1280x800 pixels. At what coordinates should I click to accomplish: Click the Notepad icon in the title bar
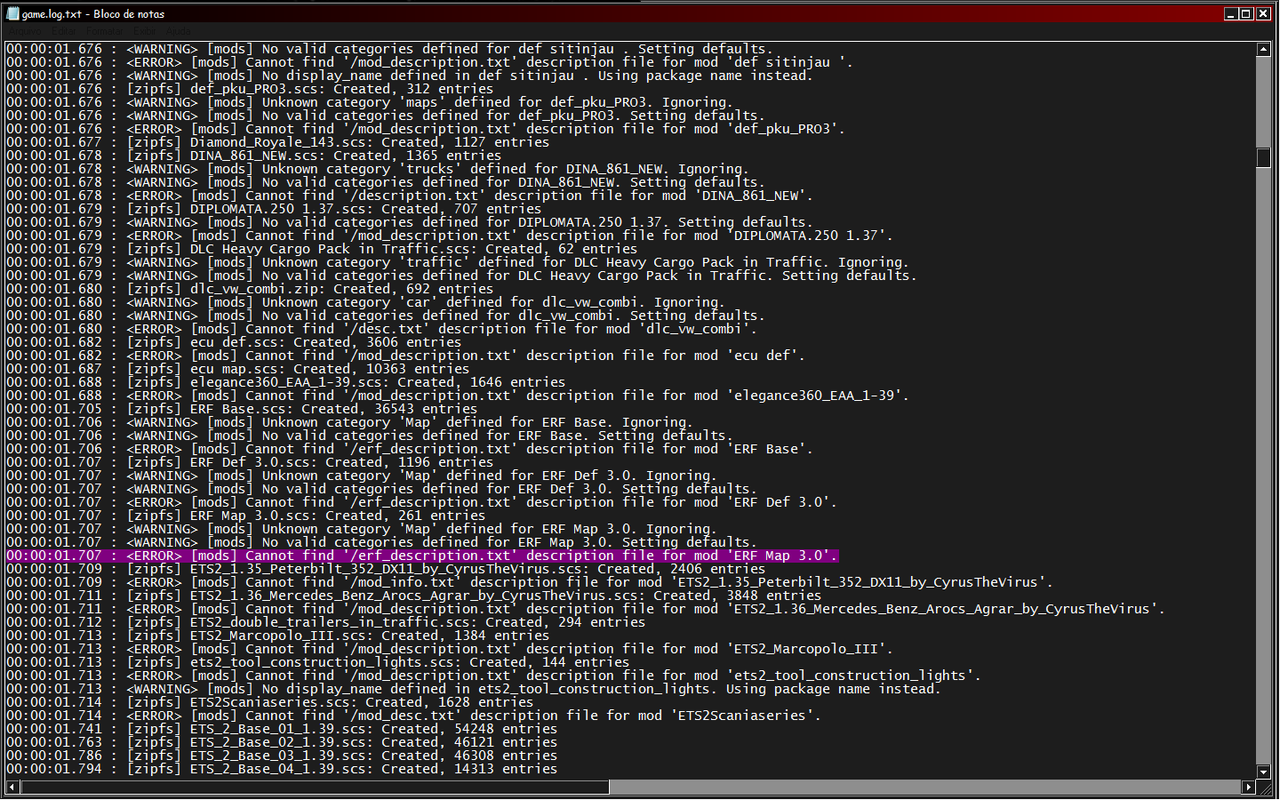click(14, 14)
